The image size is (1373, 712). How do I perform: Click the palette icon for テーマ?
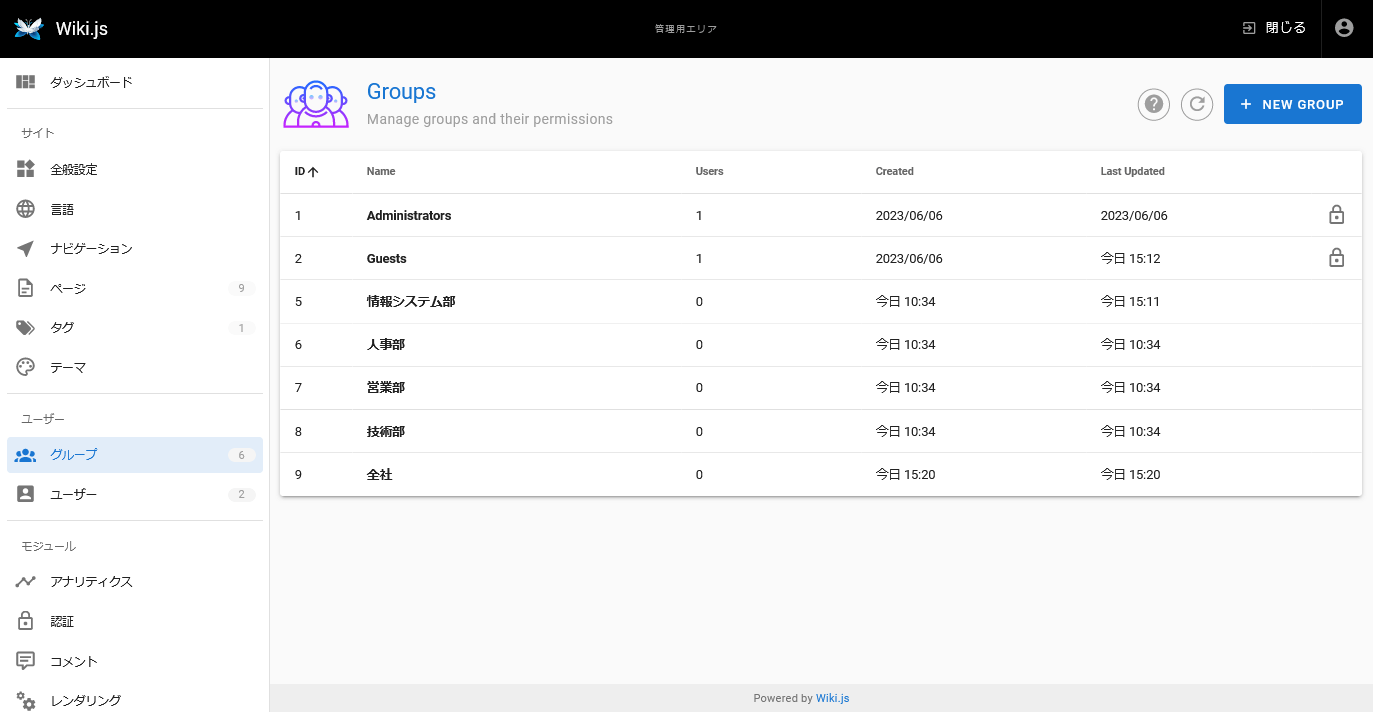[x=26, y=367]
